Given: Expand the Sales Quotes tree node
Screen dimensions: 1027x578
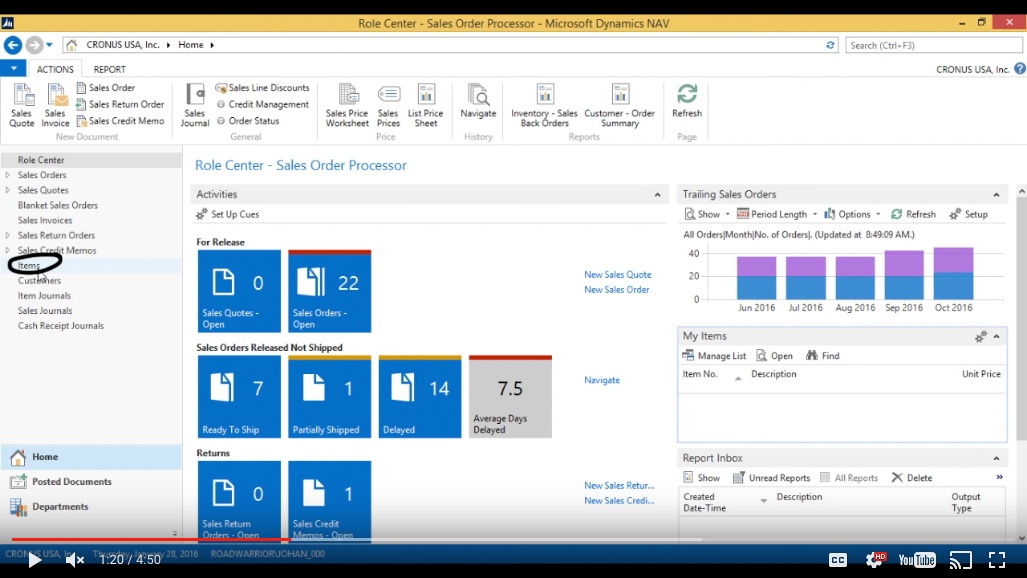Looking at the screenshot, I should click(8, 190).
